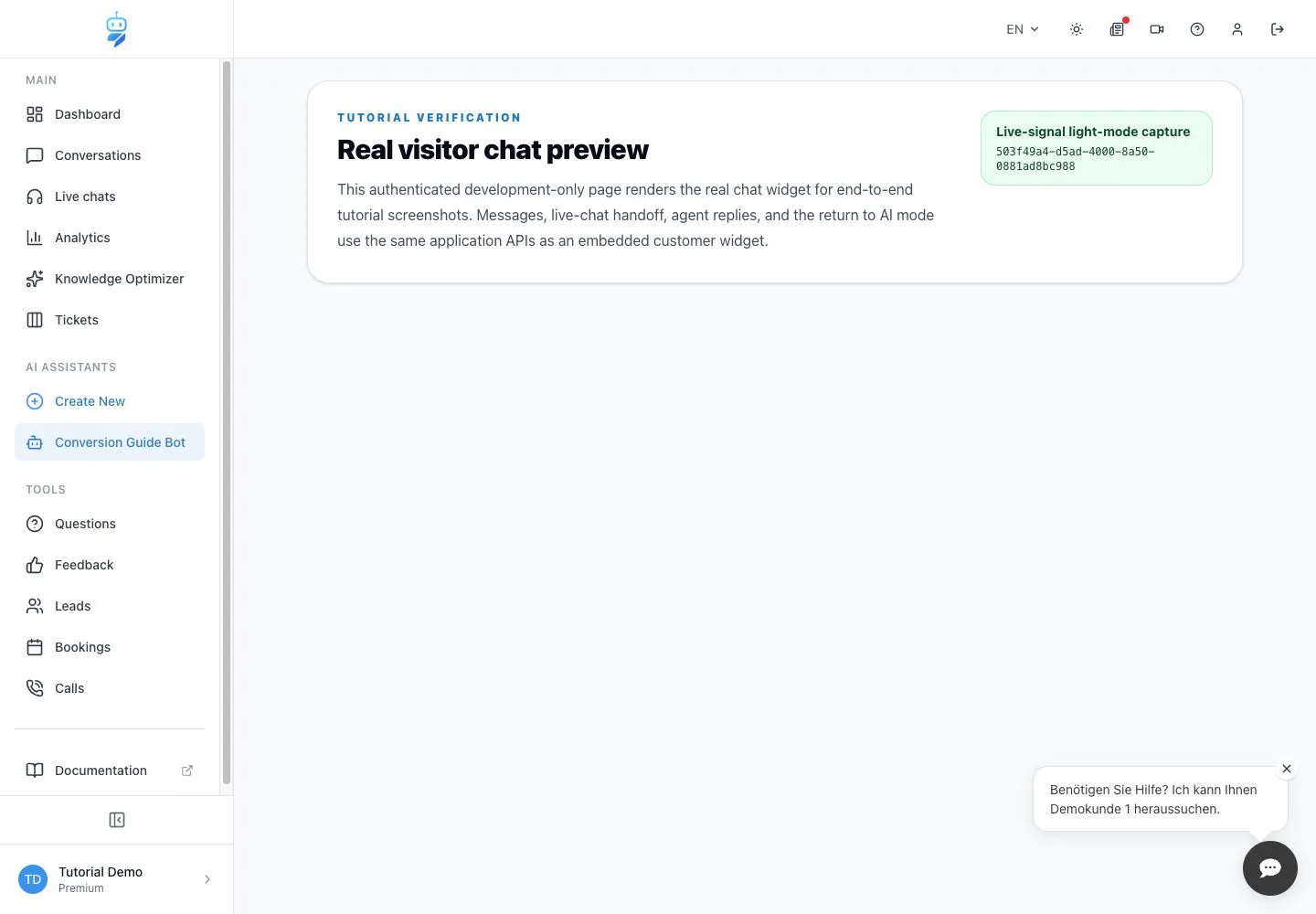The image size is (1316, 914).
Task: Click the Feedback thumbs-up icon
Action: (35, 565)
